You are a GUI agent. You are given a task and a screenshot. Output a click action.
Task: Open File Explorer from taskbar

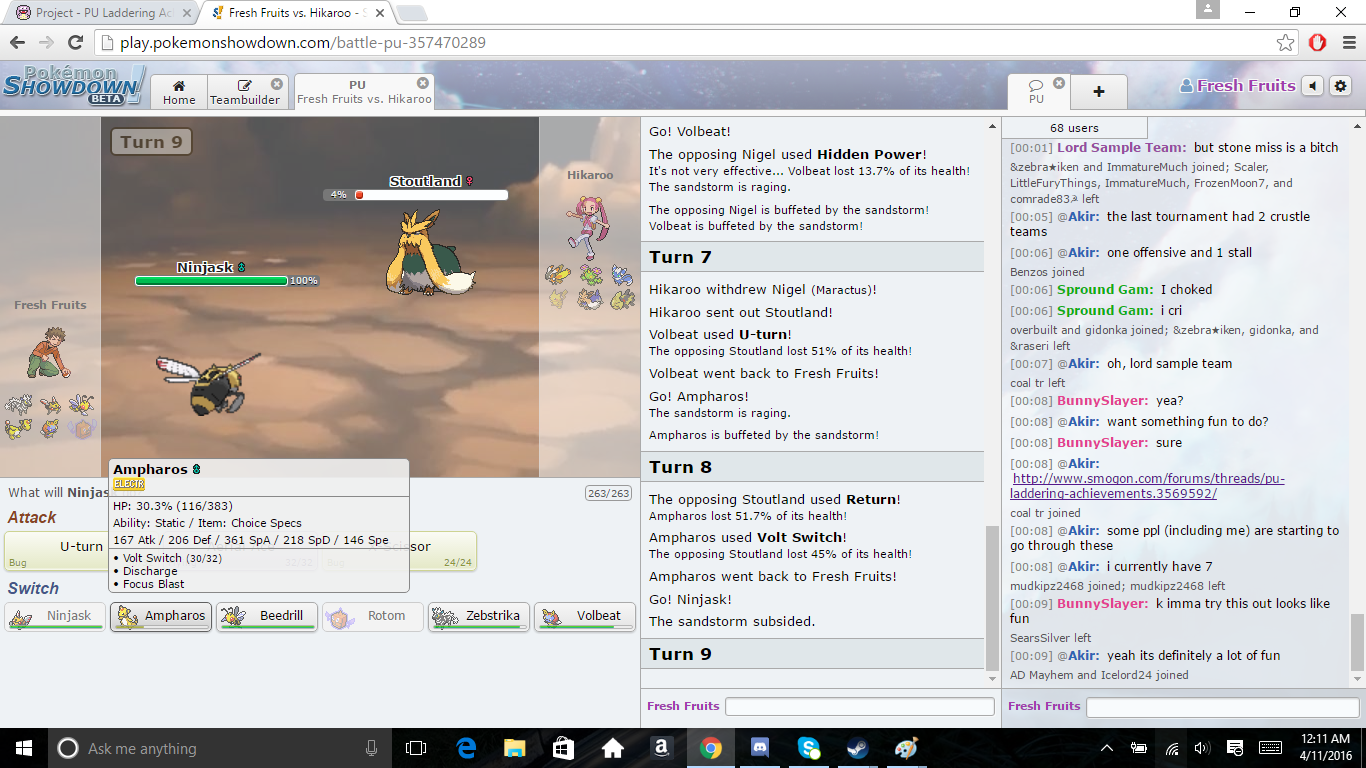coord(514,748)
